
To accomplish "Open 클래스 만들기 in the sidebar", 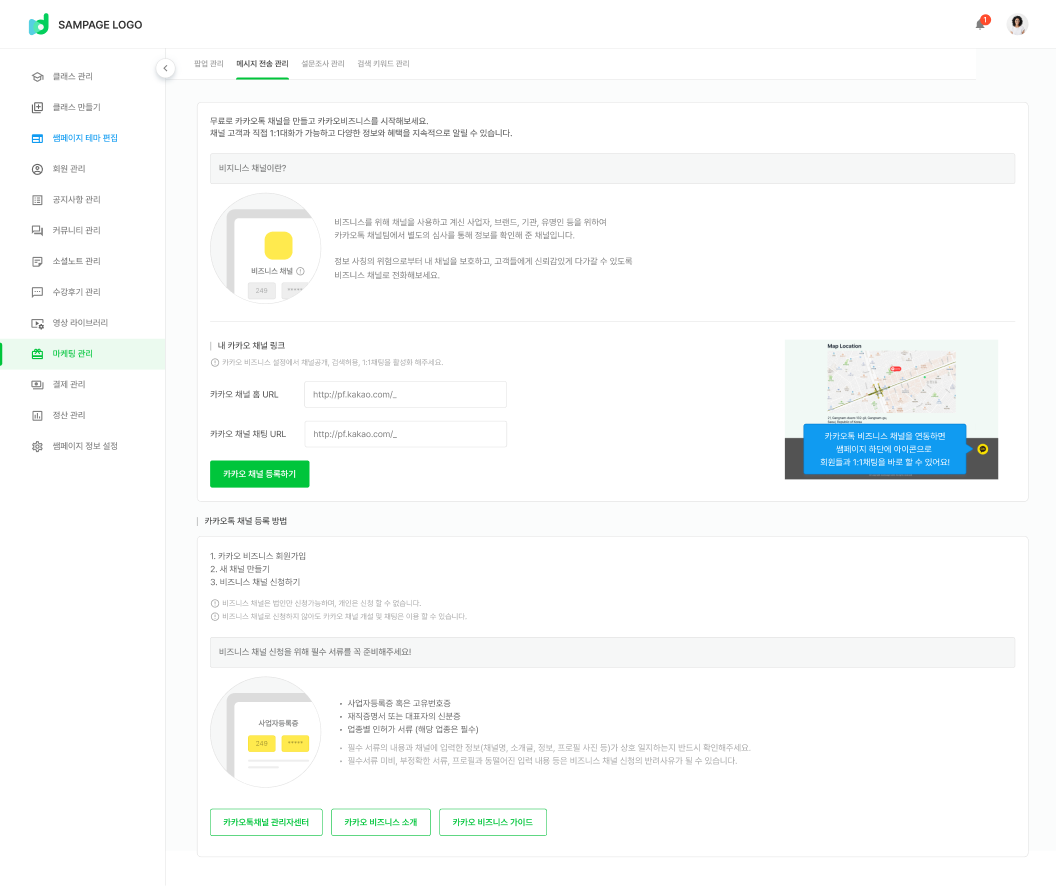I will 76,107.
